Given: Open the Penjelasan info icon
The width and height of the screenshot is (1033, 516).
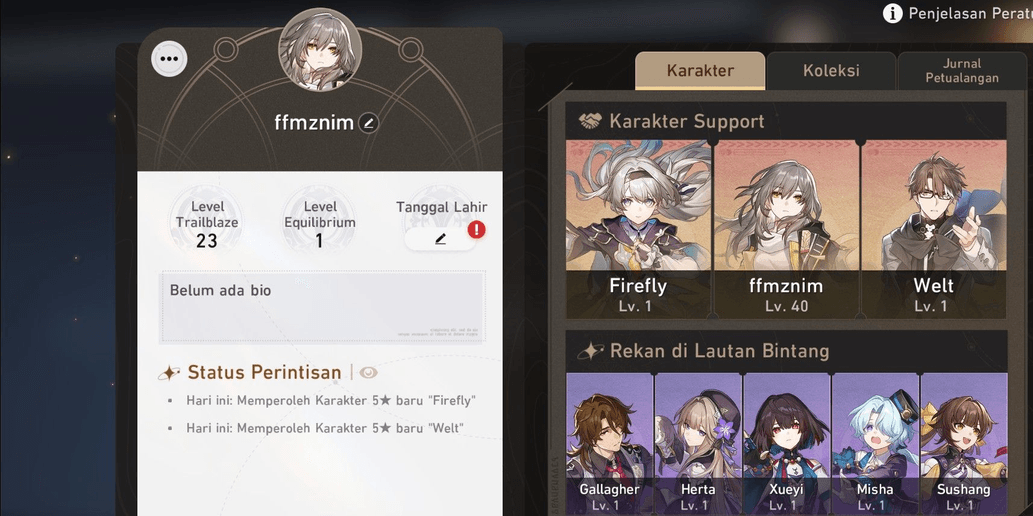Looking at the screenshot, I should click(892, 13).
